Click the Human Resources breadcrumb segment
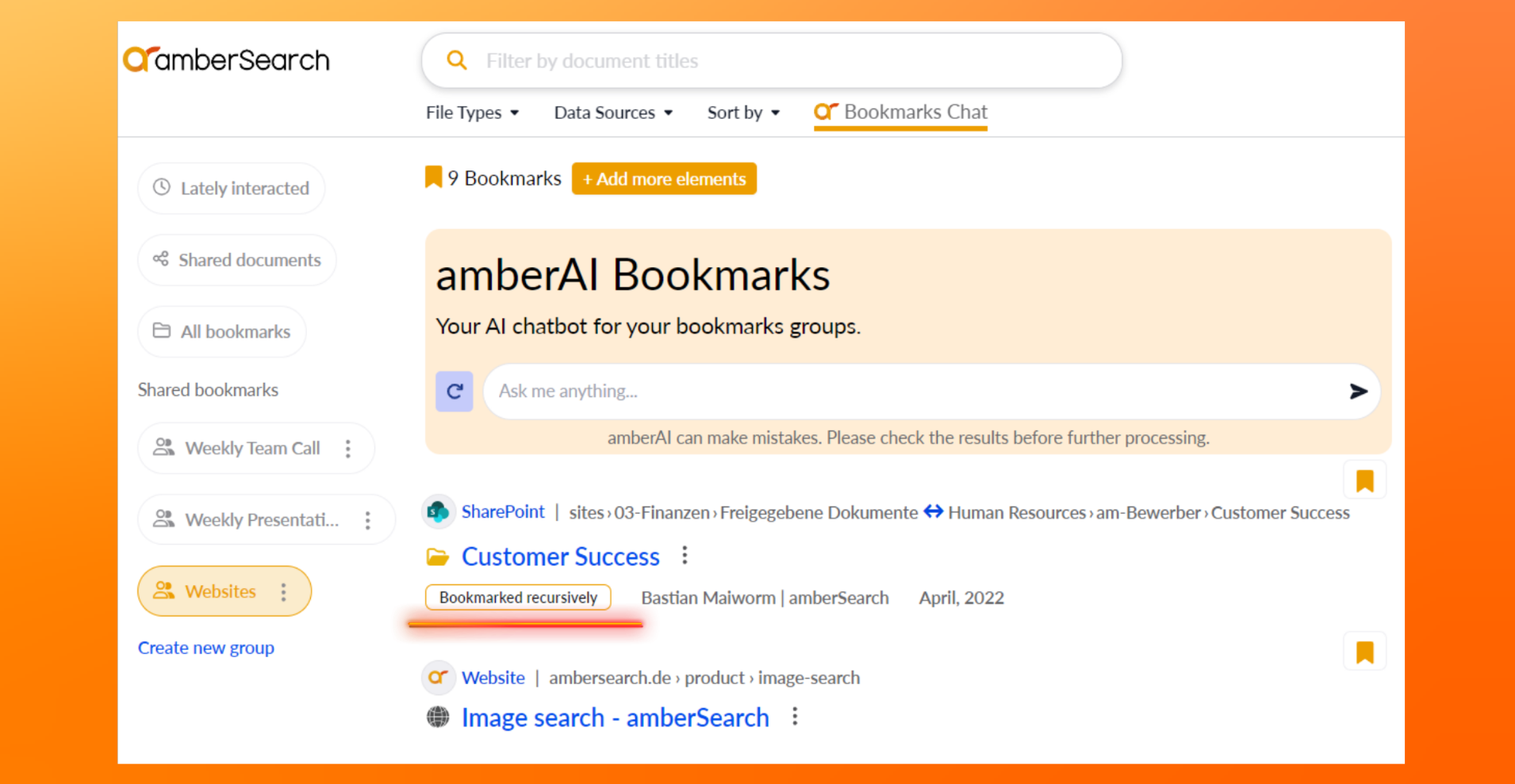 coord(1017,513)
